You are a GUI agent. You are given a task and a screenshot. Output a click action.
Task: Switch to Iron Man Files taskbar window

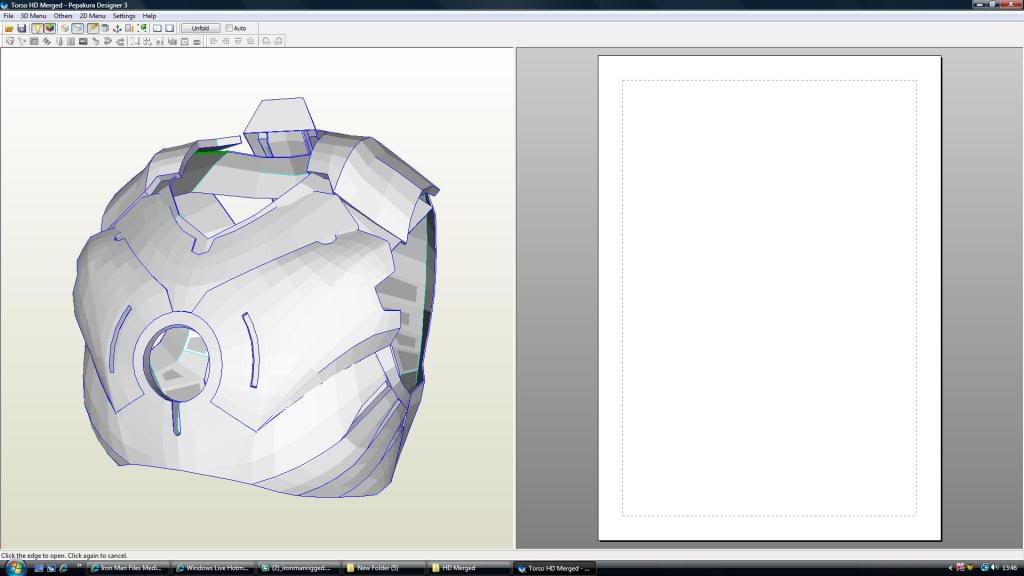tap(127, 568)
